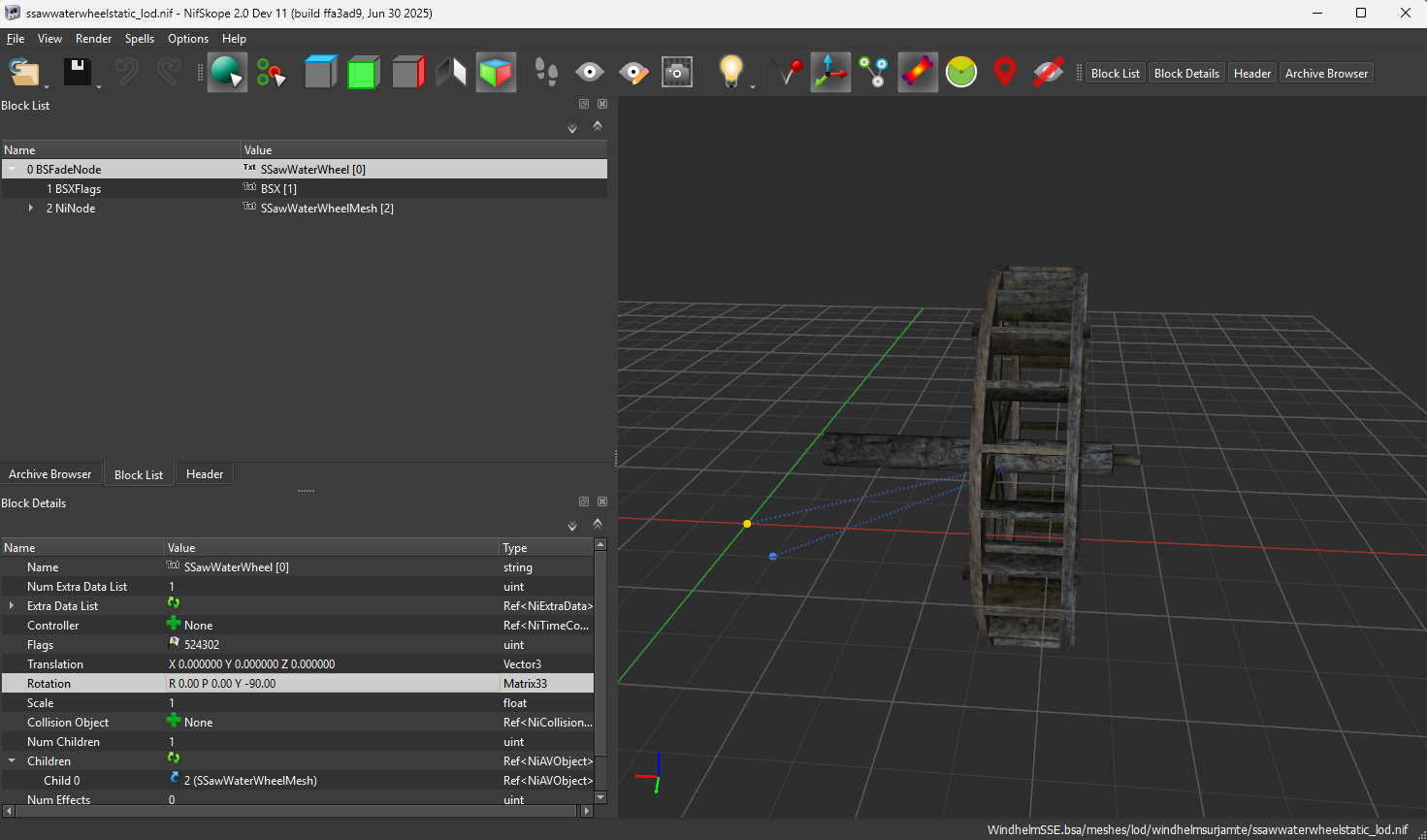Click the Load file folder icon
This screenshot has width=1427, height=840.
(23, 73)
